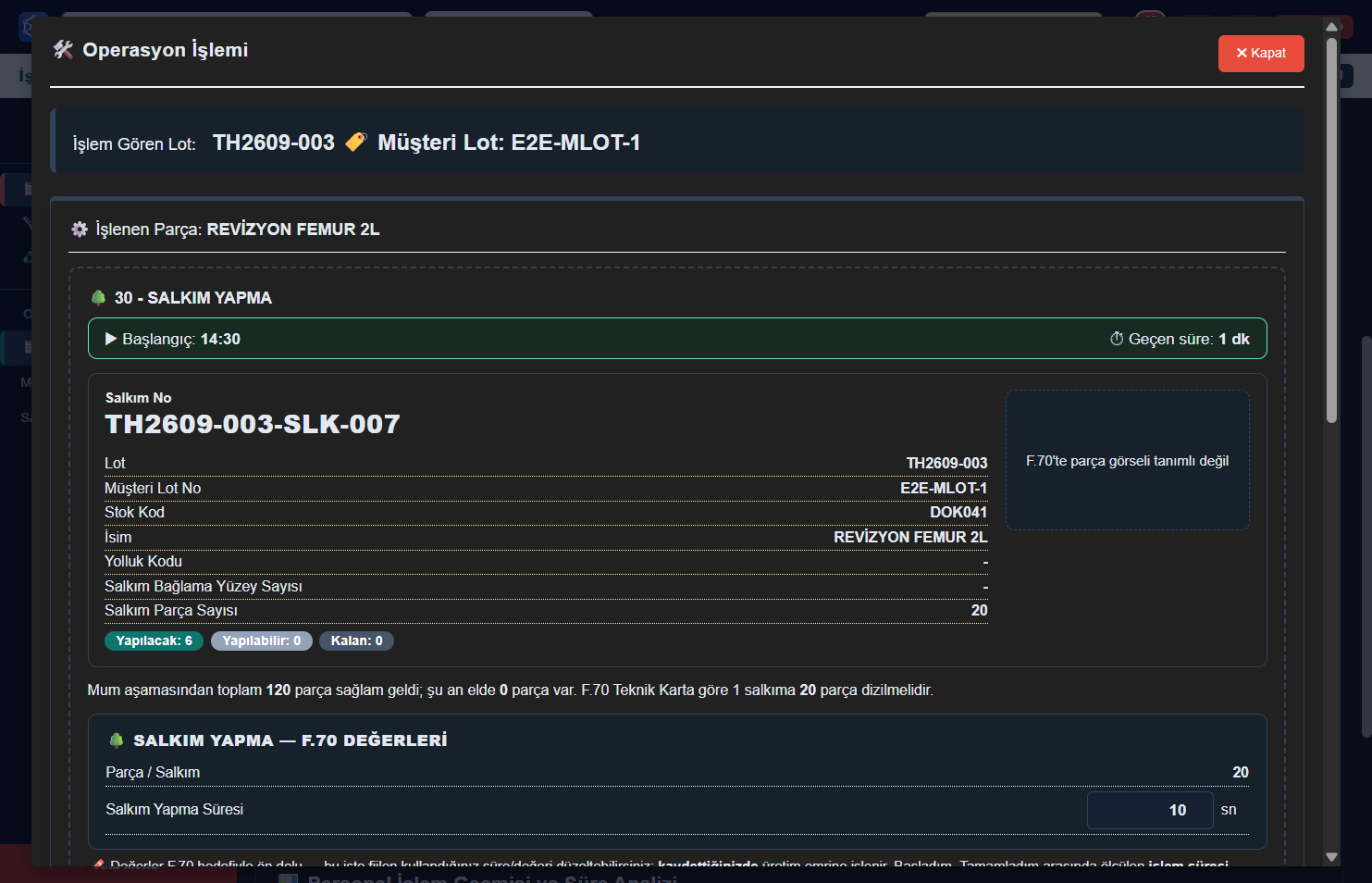1372x883 pixels.
Task: Click the stopwatch icon beside Geçen süre
Action: point(1117,340)
